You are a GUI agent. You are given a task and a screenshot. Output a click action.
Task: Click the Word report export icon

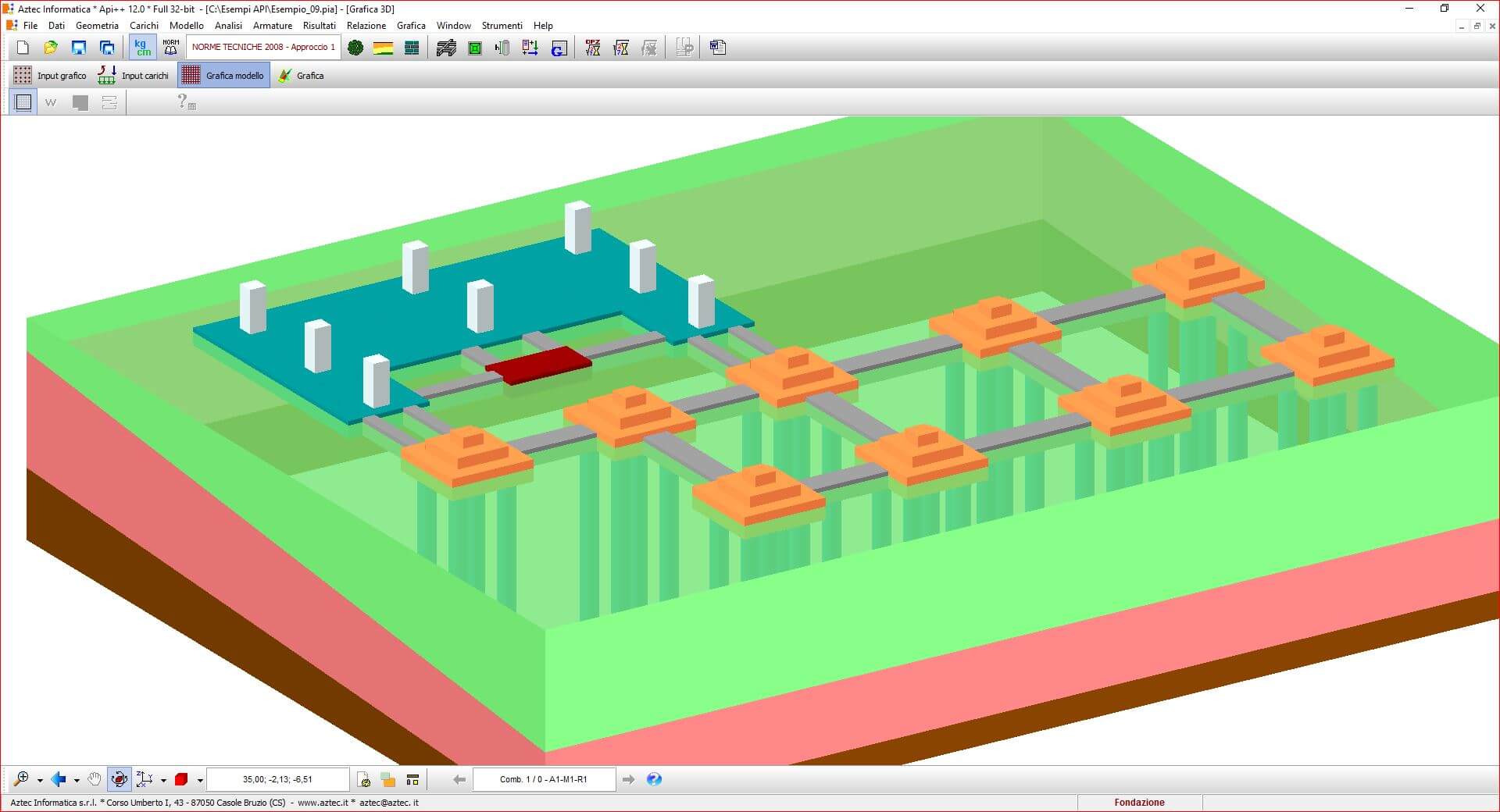coord(718,48)
